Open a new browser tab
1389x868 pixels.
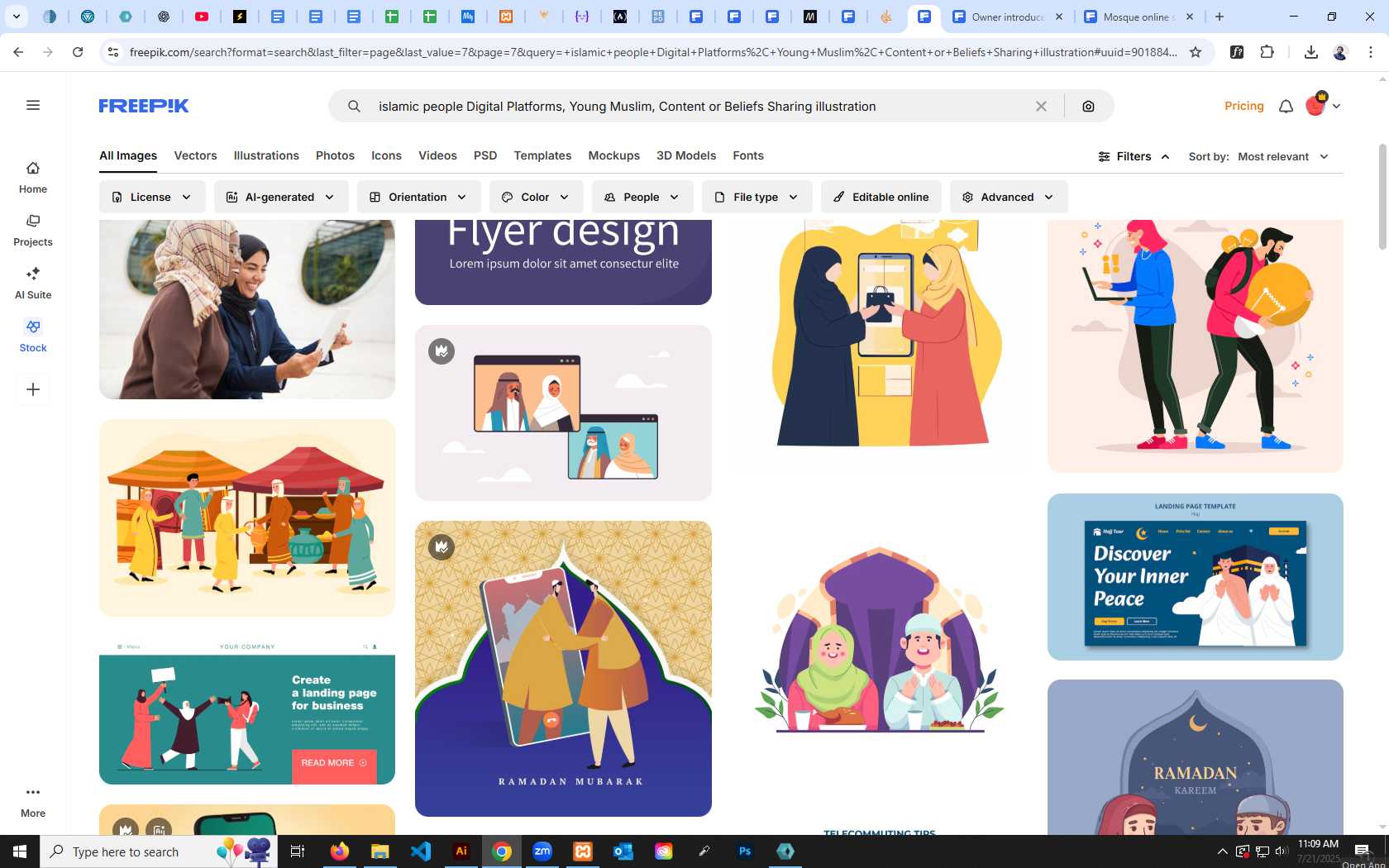point(1220,17)
